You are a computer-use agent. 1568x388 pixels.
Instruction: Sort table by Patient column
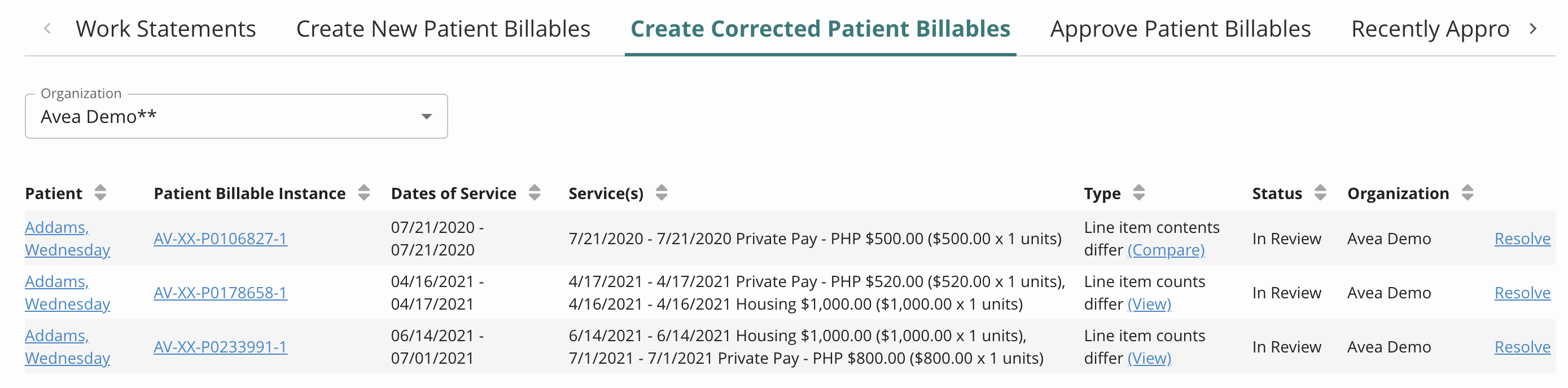(100, 193)
